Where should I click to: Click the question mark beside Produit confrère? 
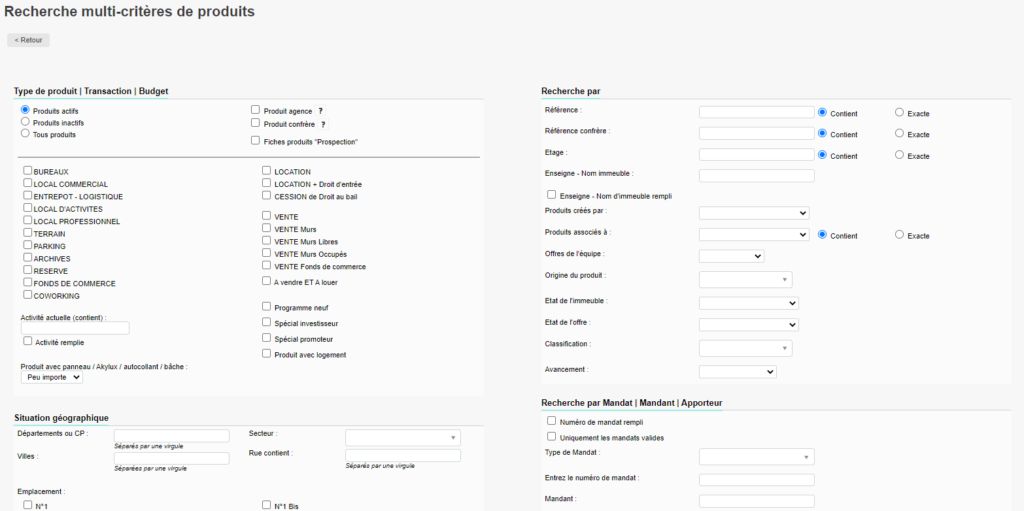click(323, 125)
